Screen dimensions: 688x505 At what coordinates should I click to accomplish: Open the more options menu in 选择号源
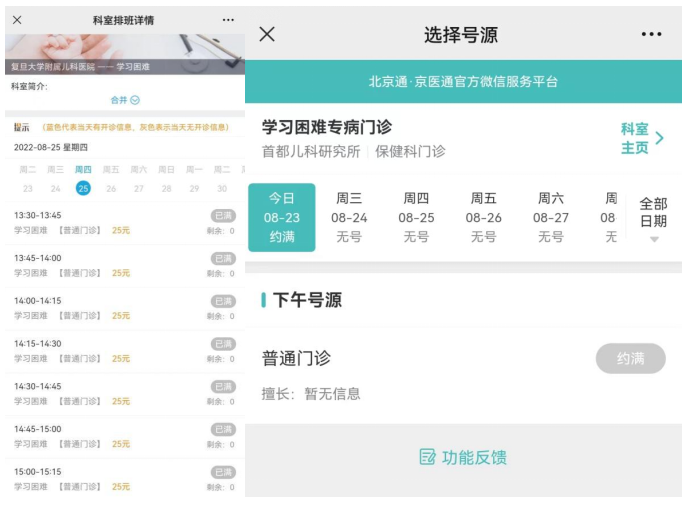tap(651, 34)
